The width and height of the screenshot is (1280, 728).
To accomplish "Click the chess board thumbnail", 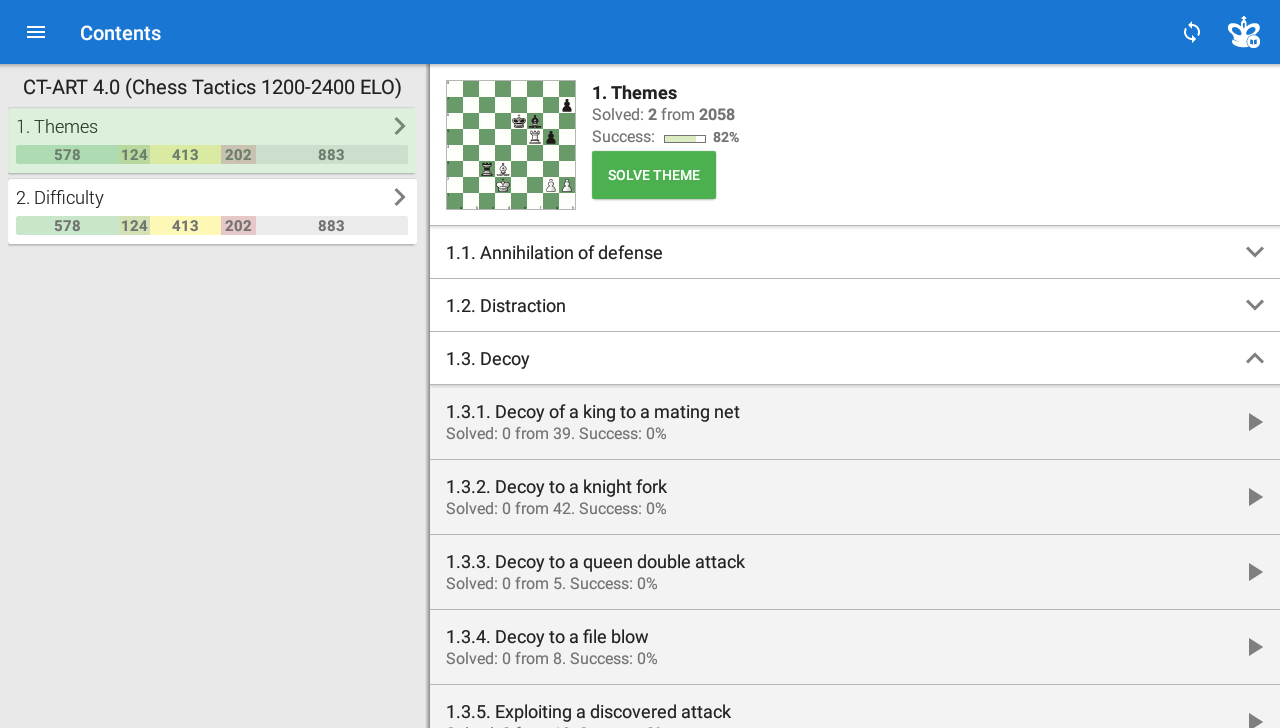I will coord(511,145).
